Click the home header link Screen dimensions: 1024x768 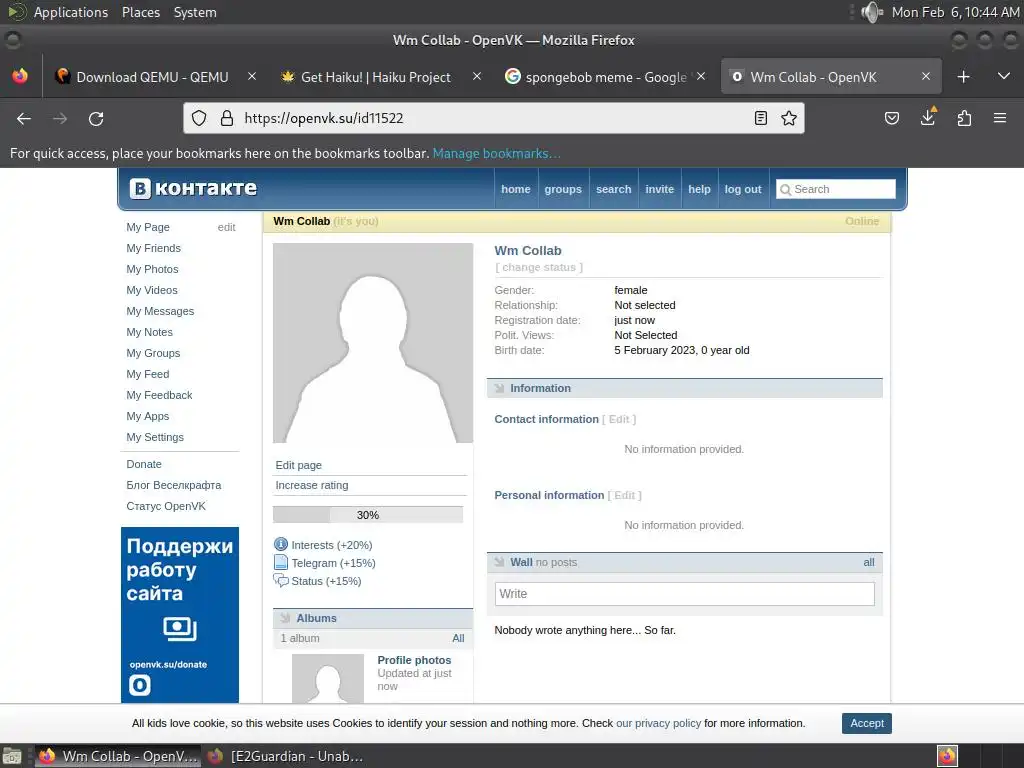[516, 189]
